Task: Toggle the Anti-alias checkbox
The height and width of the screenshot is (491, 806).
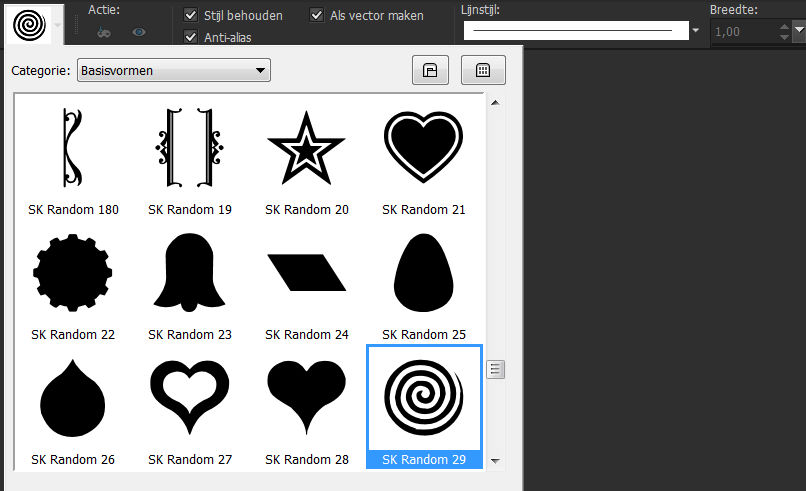Action: tap(191, 37)
